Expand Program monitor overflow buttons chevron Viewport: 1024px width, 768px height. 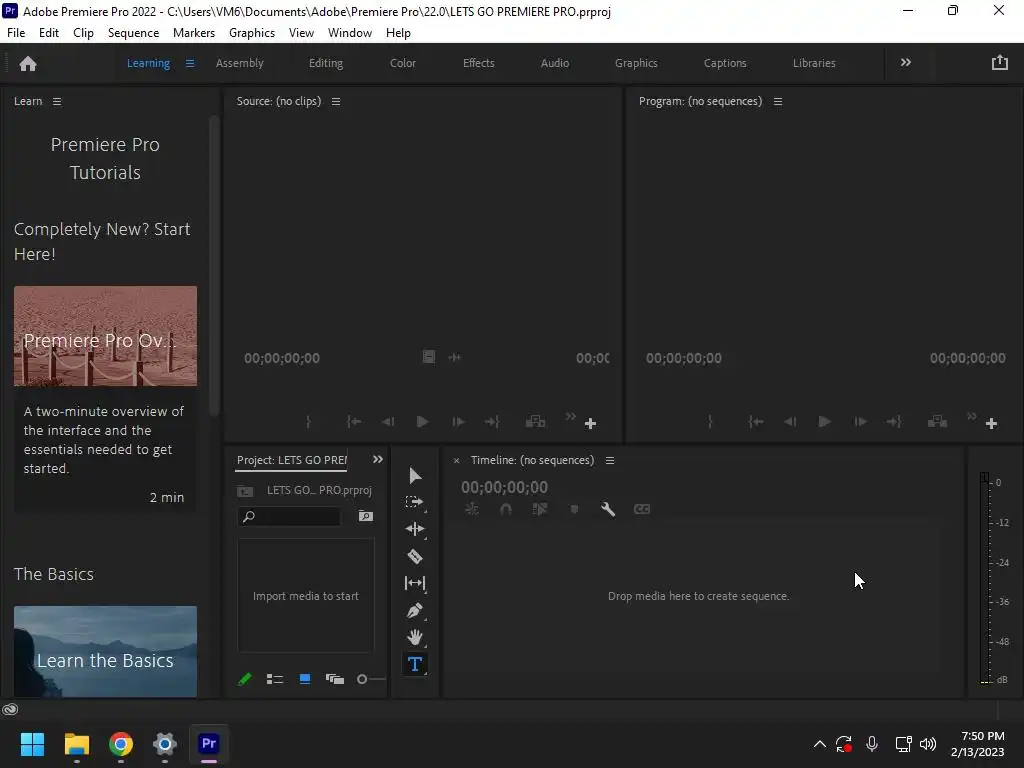point(972,416)
